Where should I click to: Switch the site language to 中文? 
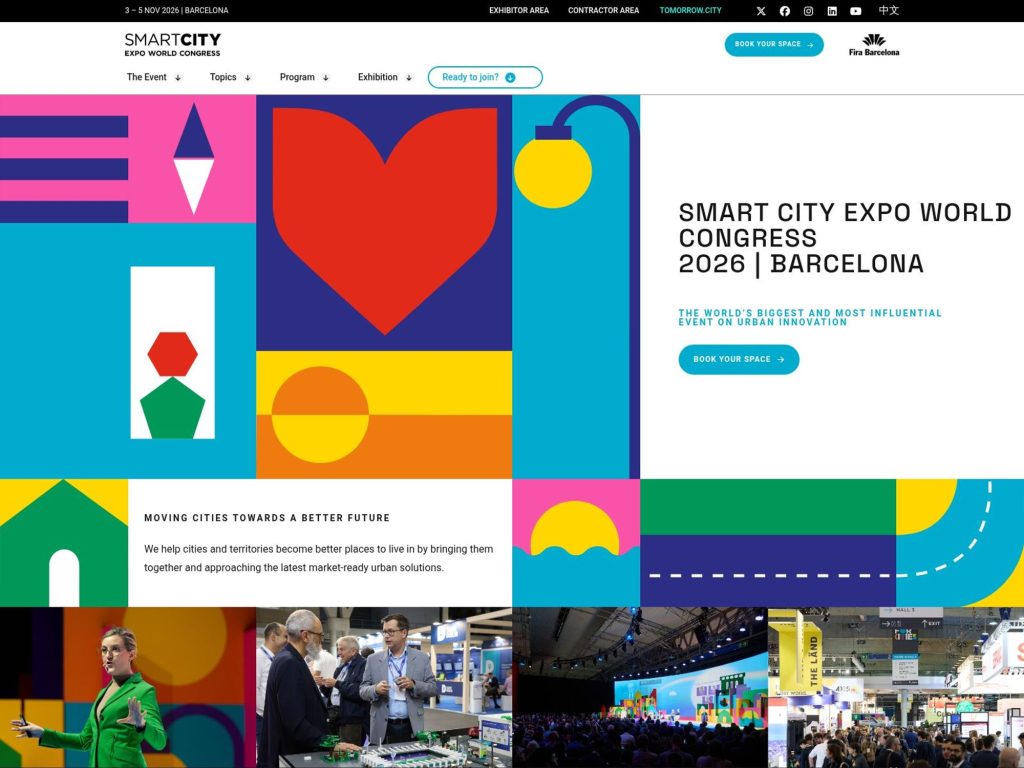[x=889, y=11]
